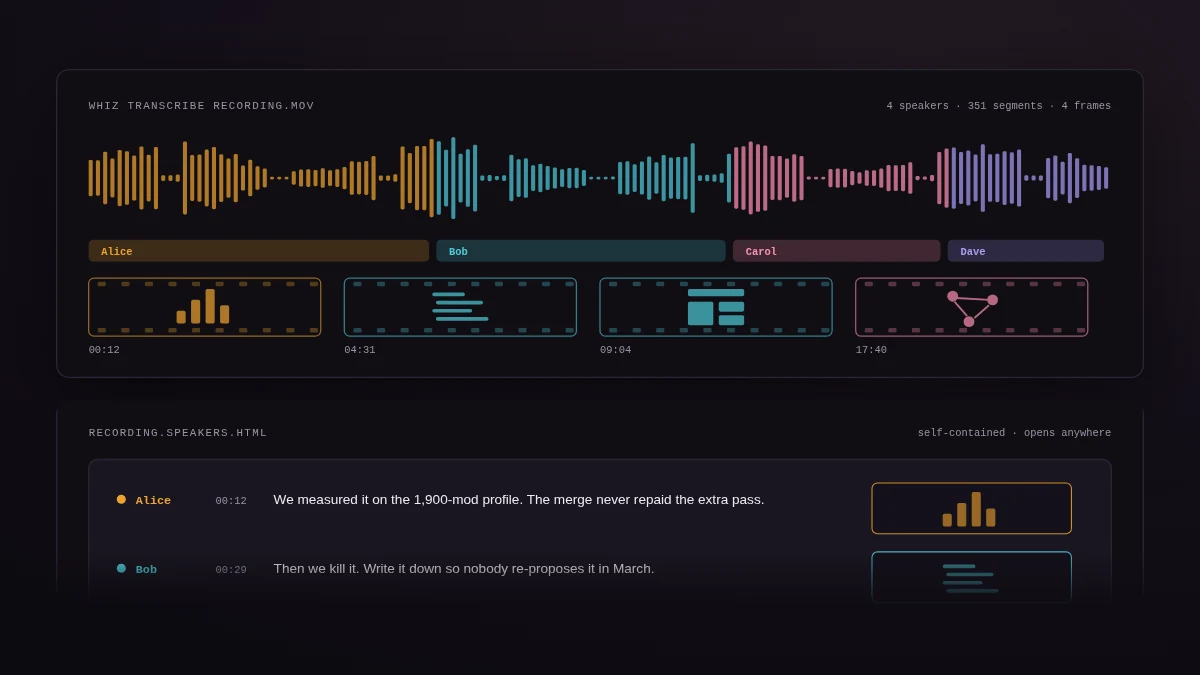Click the 04:31 frame timestamp label

pyautogui.click(x=360, y=350)
